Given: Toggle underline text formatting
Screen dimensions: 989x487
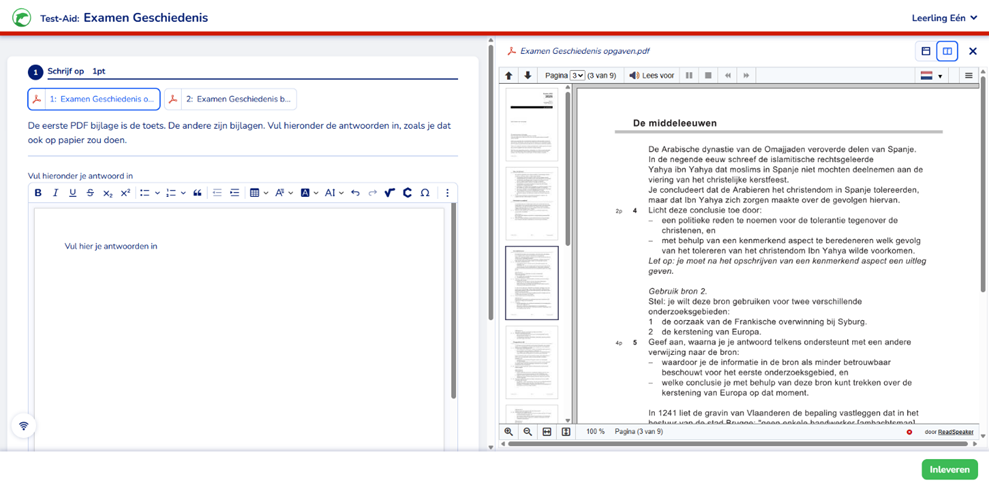Looking at the screenshot, I should click(72, 193).
